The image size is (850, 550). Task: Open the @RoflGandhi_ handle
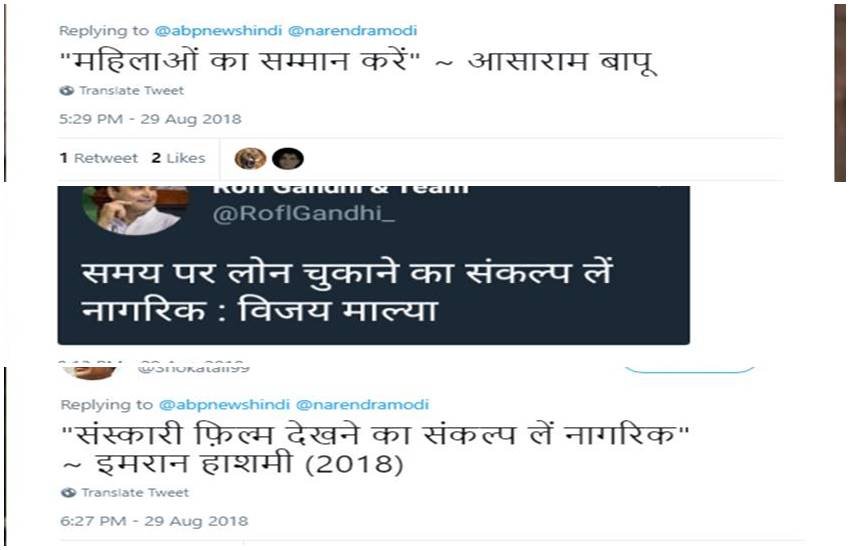(x=304, y=214)
